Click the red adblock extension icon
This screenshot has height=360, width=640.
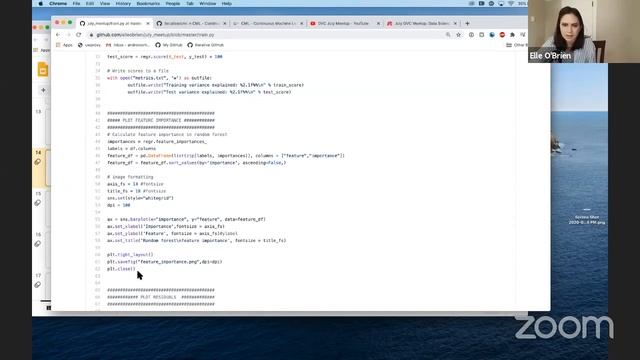(x=502, y=35)
